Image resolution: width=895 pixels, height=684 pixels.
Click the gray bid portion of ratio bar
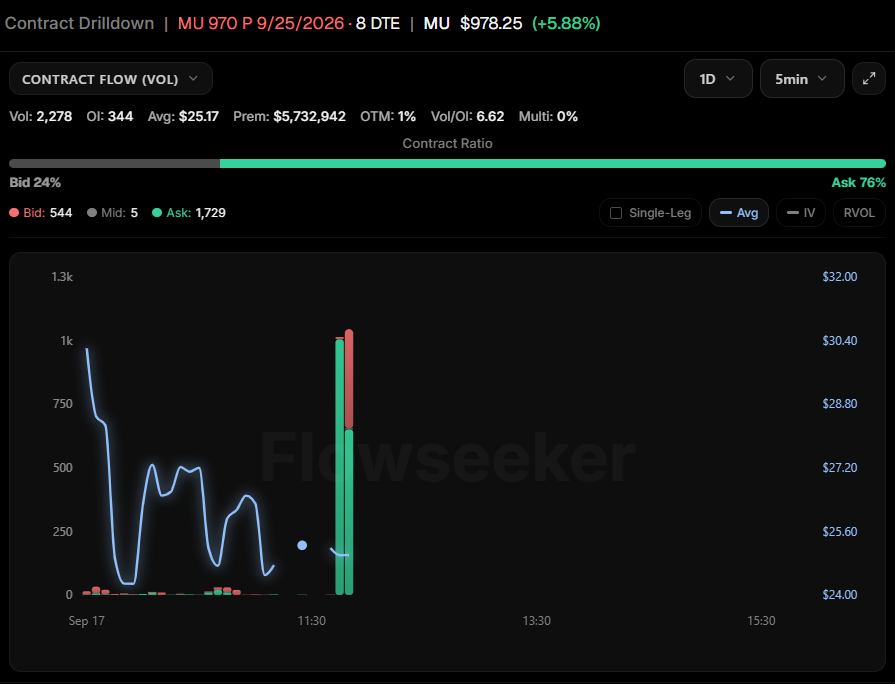114,164
